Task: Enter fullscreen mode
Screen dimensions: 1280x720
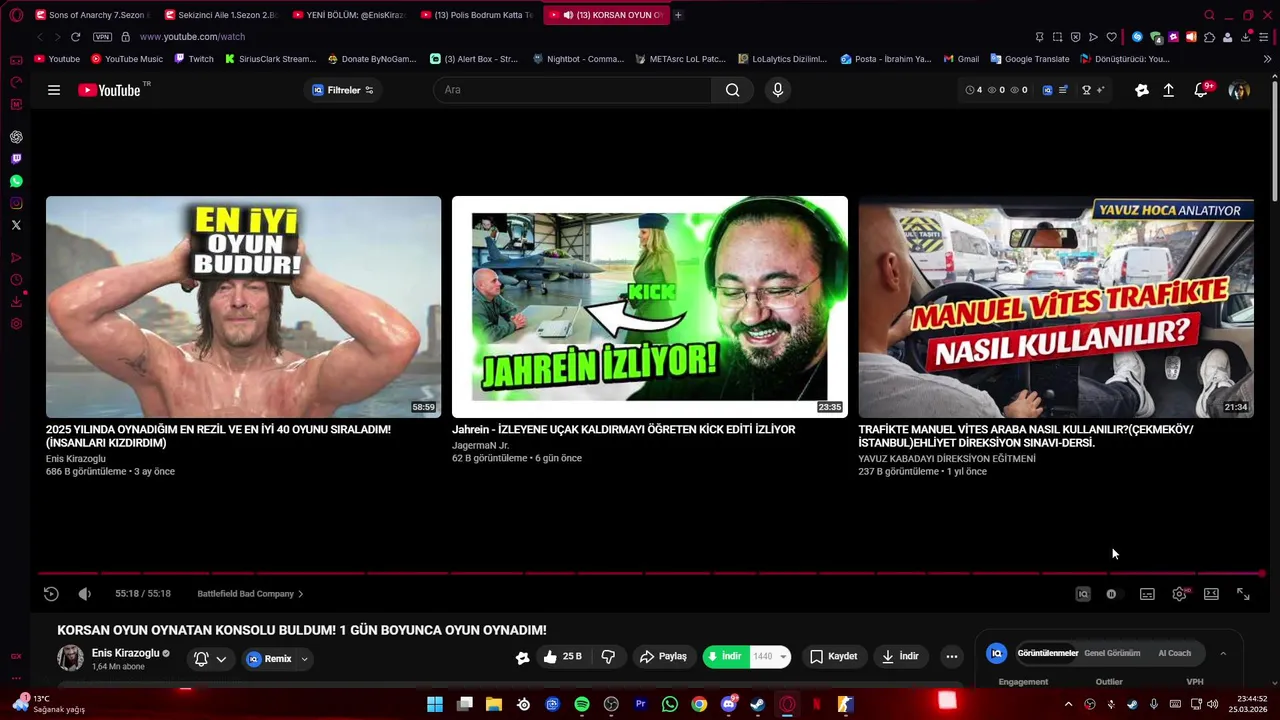Action: coord(1243,594)
